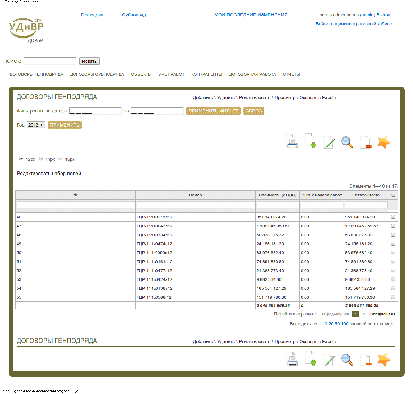Image resolution: width=413 pixels, height=394 pixels.
Task: Click the orange star icon in bottom toolbar
Action: click(x=384, y=360)
